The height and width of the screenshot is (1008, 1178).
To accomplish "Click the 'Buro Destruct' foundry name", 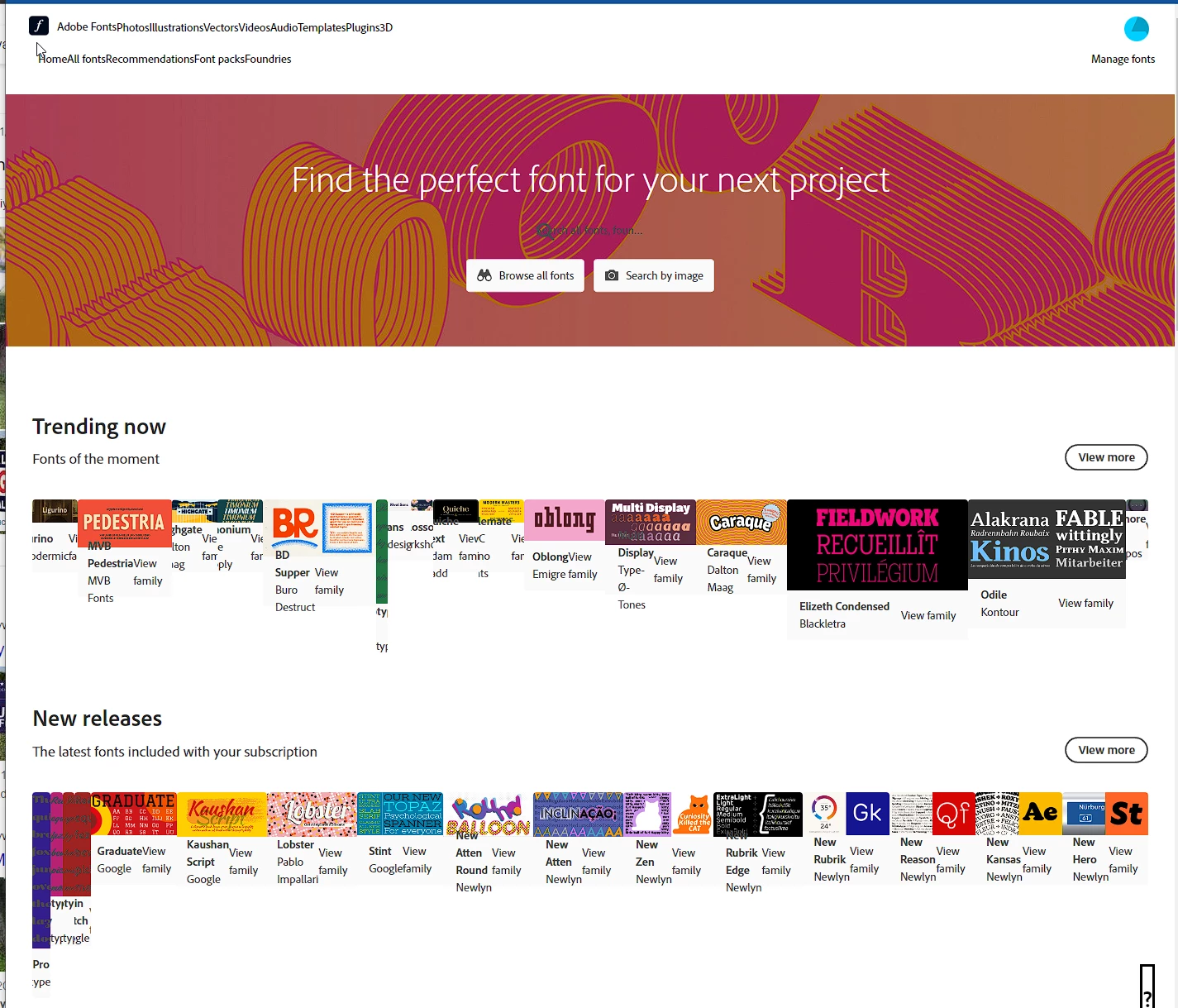I will pos(294,599).
